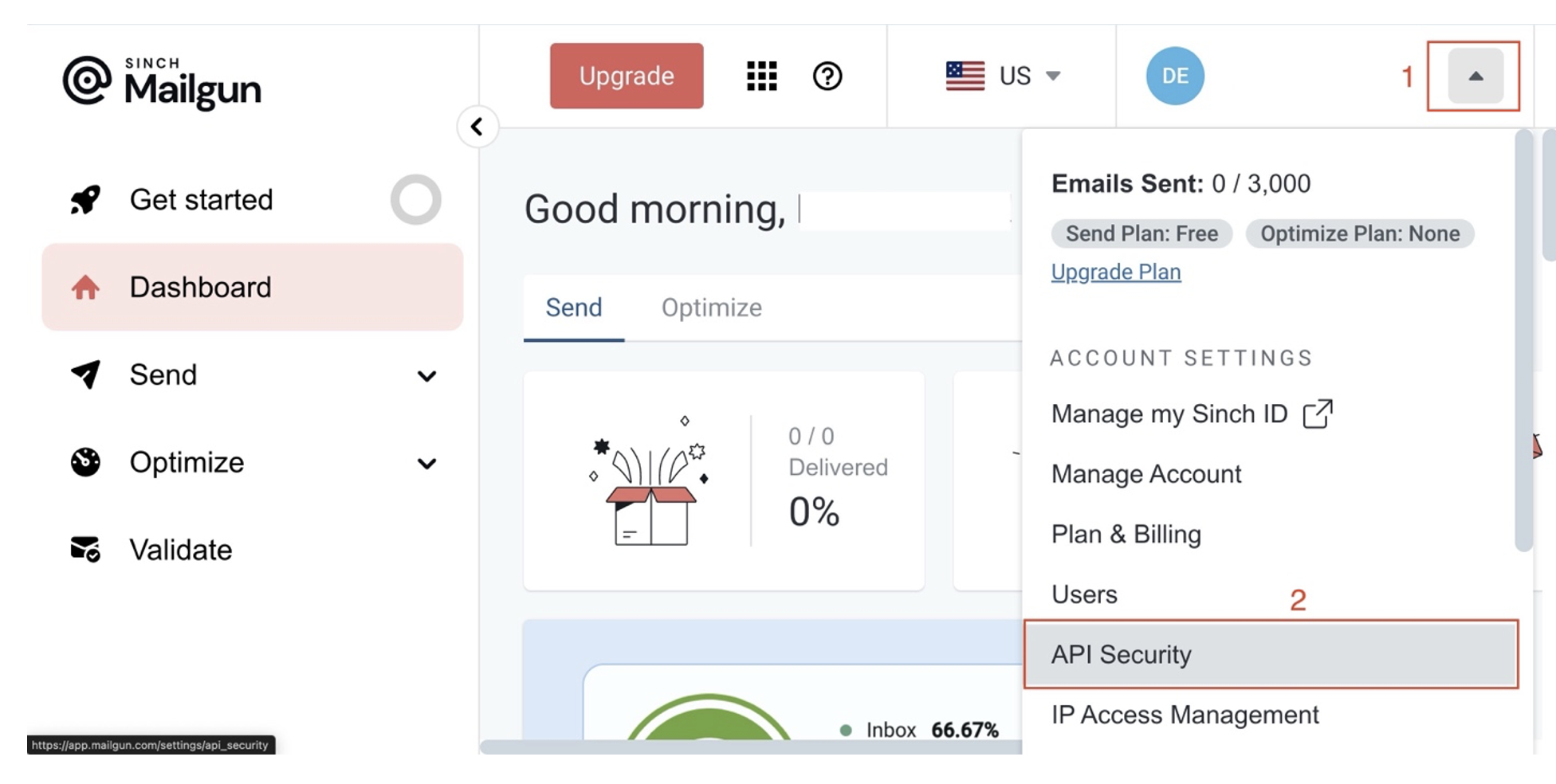Collapse the account menu with the up arrow

pyautogui.click(x=1475, y=76)
